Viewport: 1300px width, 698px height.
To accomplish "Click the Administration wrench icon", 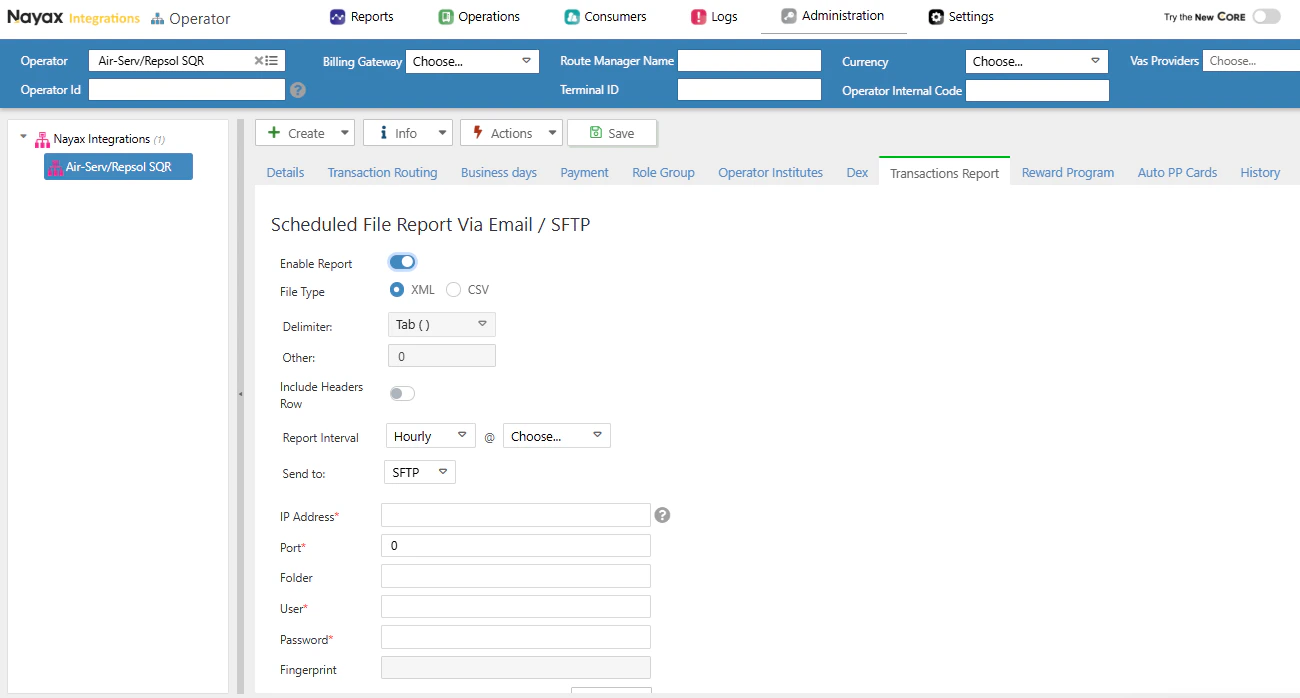I will tap(789, 16).
